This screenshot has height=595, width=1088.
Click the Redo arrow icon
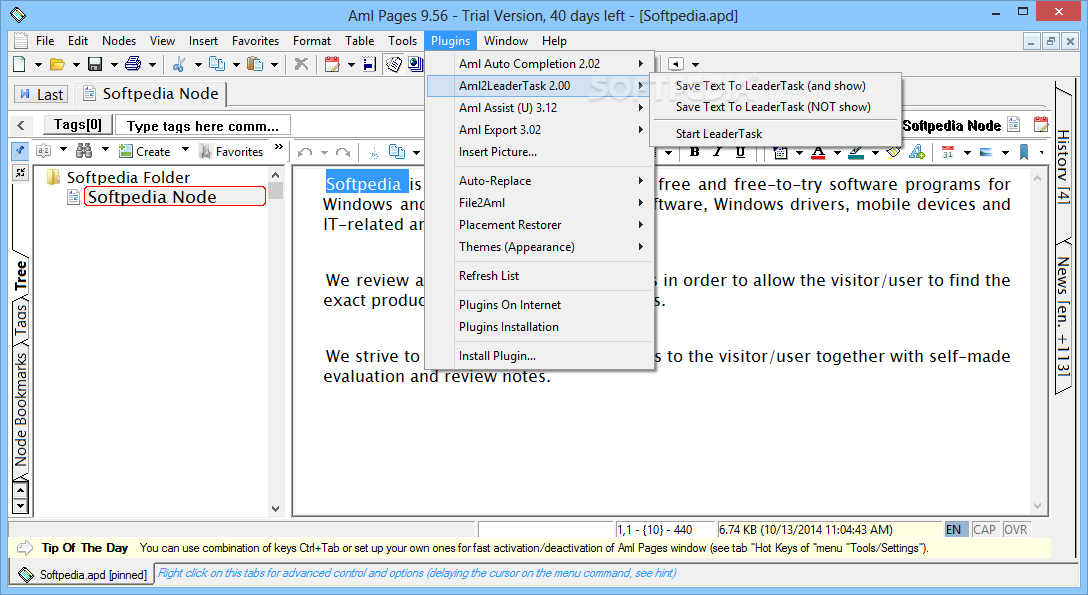click(343, 152)
